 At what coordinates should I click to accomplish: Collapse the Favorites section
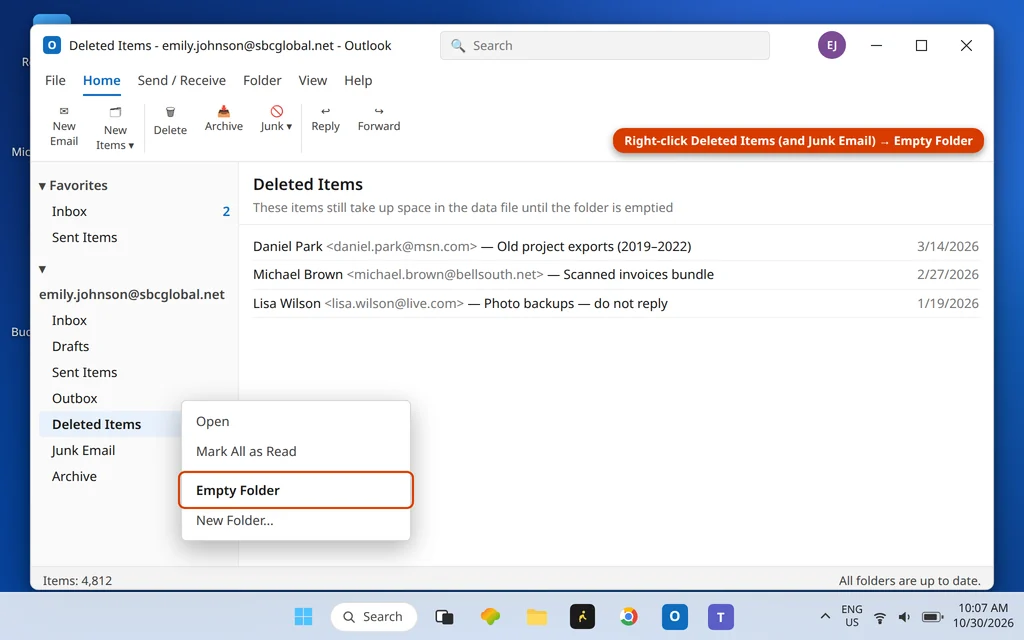pos(42,186)
